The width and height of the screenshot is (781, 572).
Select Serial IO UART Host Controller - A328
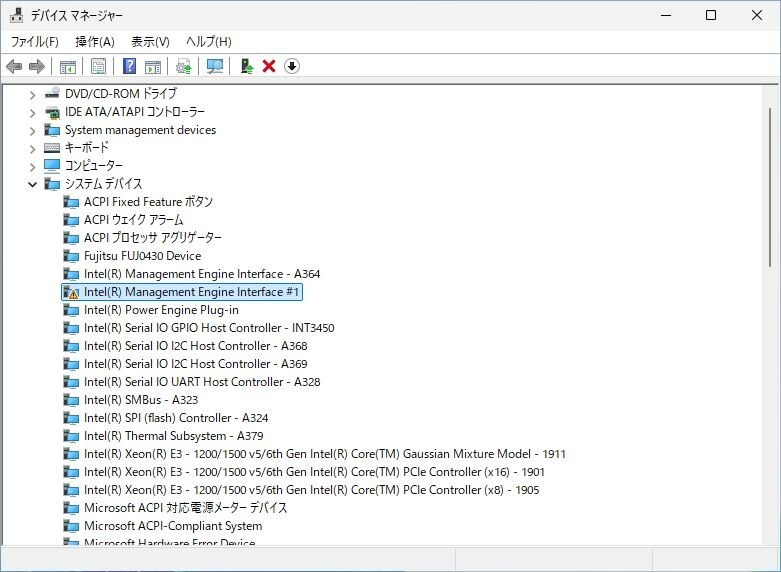click(202, 382)
